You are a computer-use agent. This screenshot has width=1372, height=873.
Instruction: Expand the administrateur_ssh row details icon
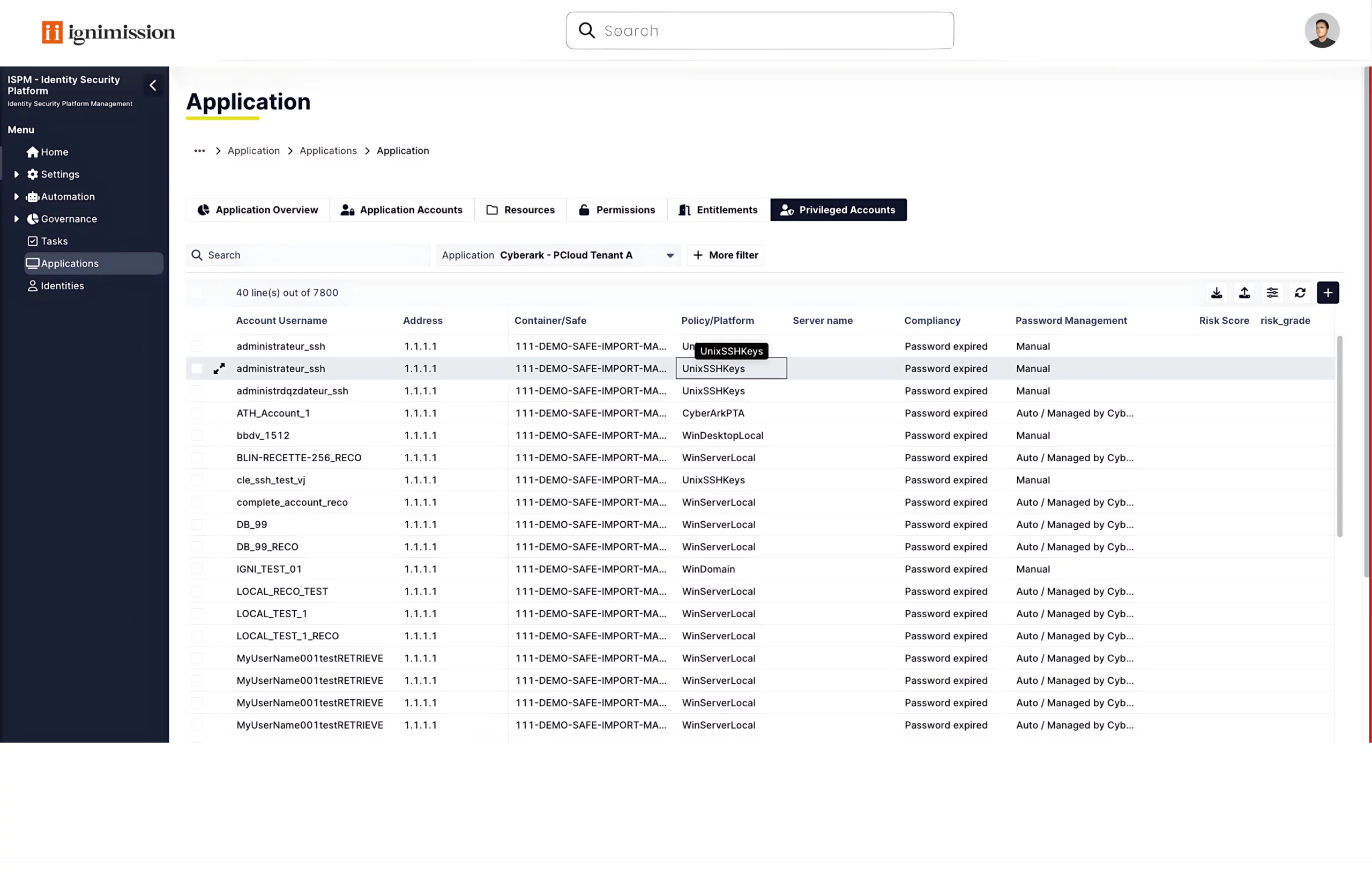click(219, 369)
